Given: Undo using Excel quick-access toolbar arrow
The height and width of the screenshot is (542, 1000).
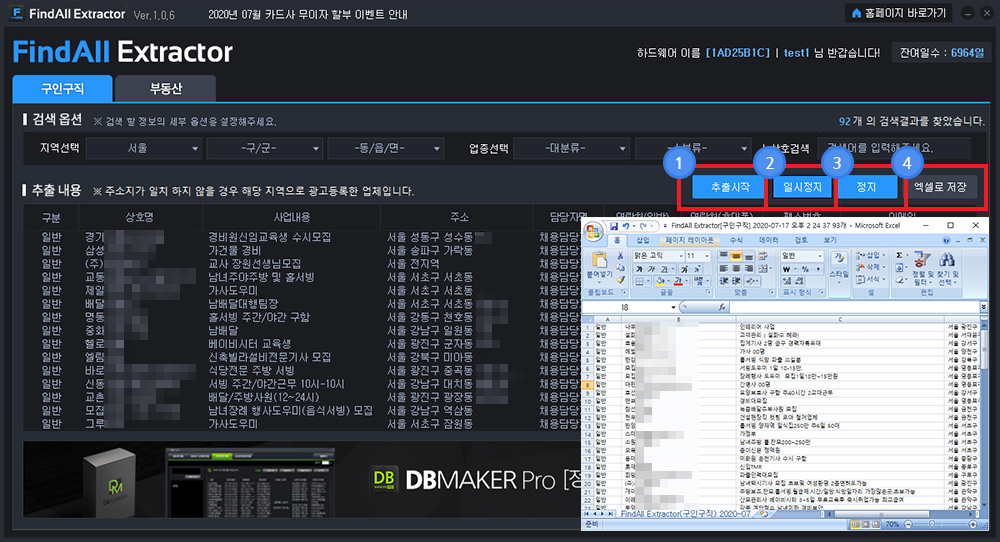Looking at the screenshot, I should [x=626, y=226].
